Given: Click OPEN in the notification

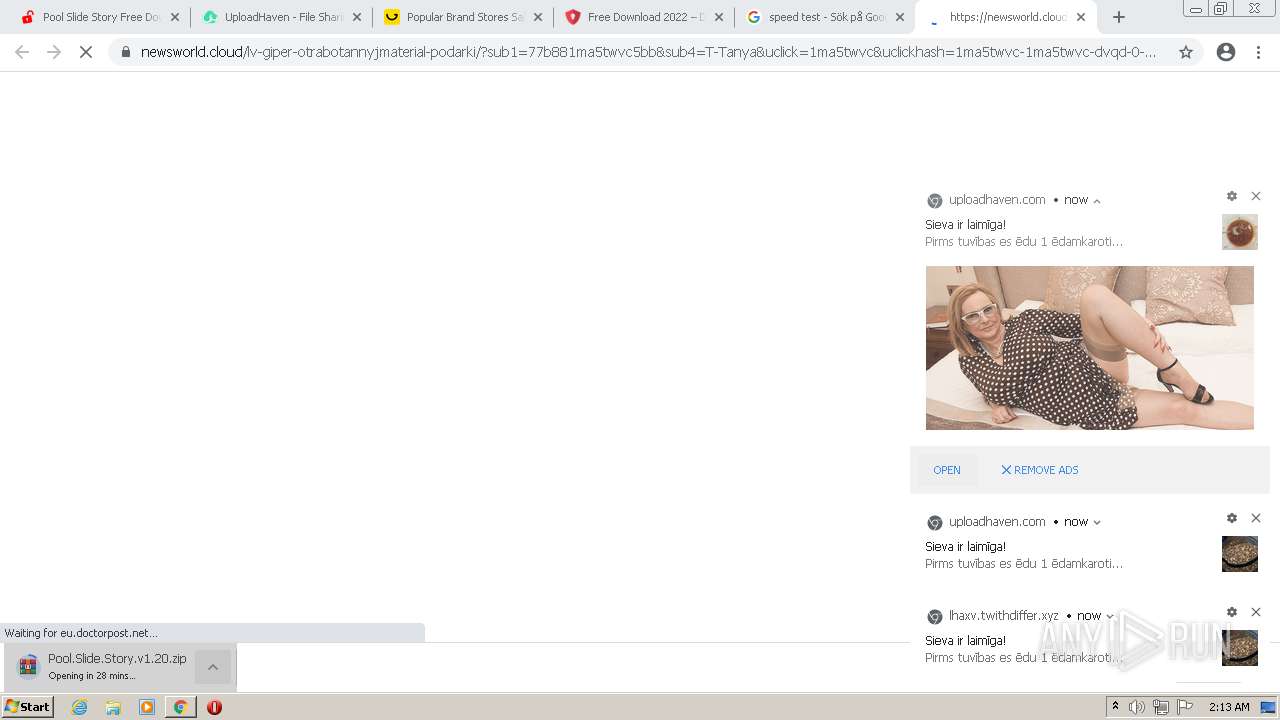Looking at the screenshot, I should (x=947, y=470).
